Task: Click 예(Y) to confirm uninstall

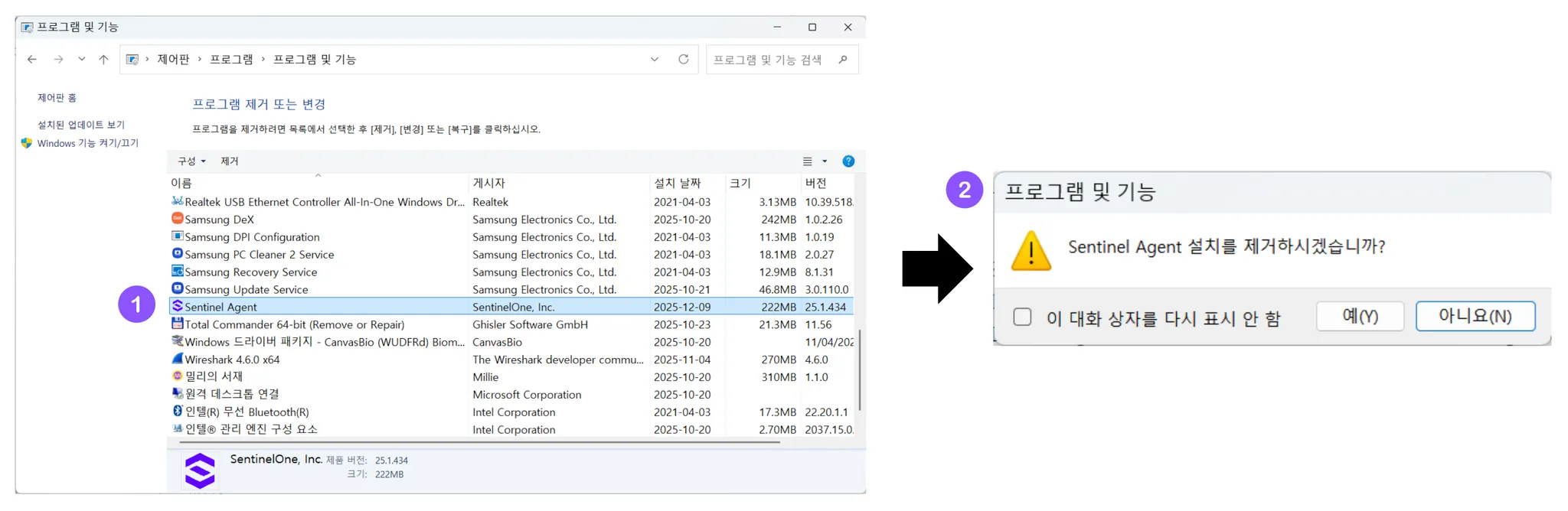Action: coord(1360,316)
